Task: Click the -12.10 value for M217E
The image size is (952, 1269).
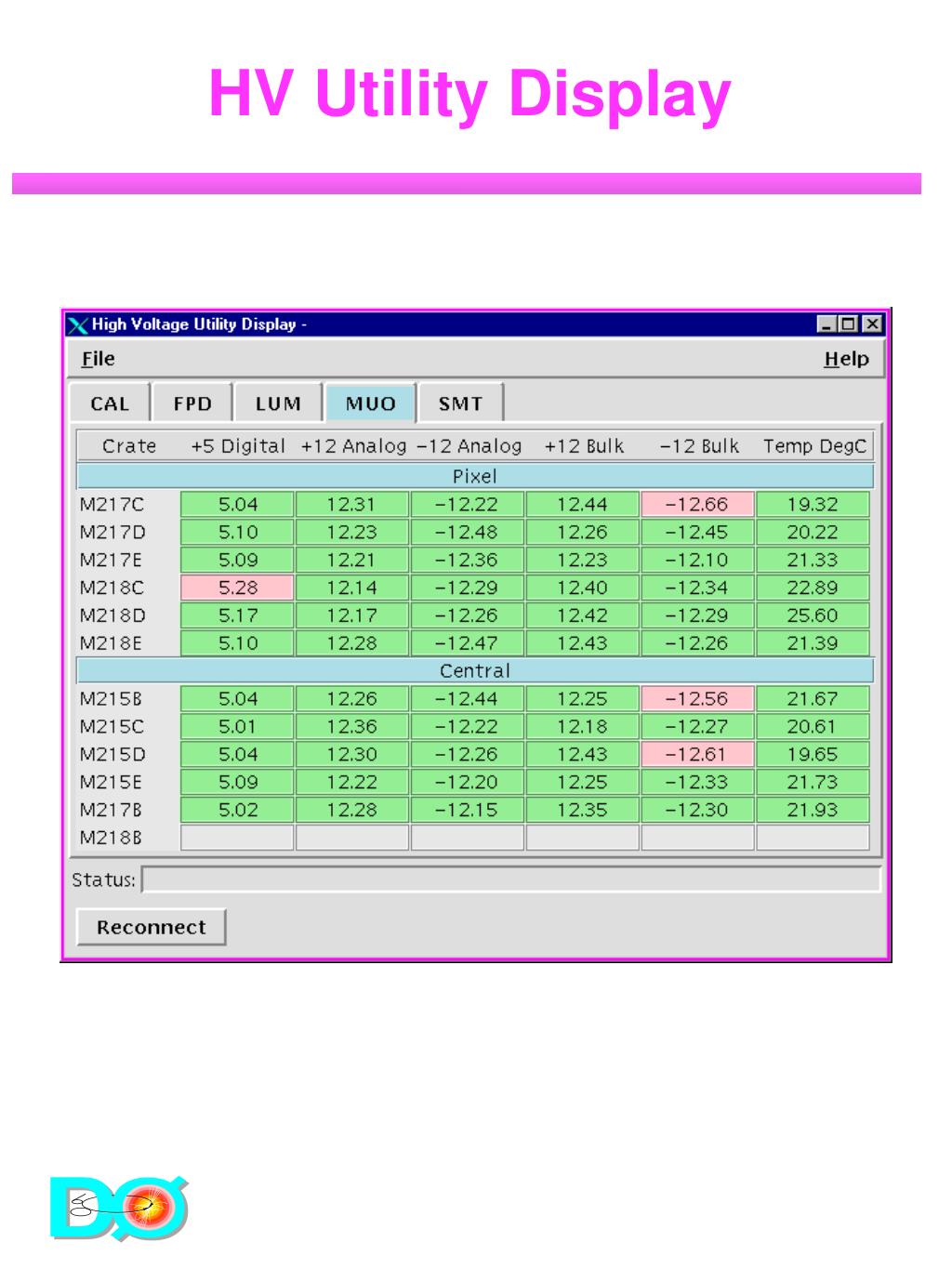Action: 697,560
